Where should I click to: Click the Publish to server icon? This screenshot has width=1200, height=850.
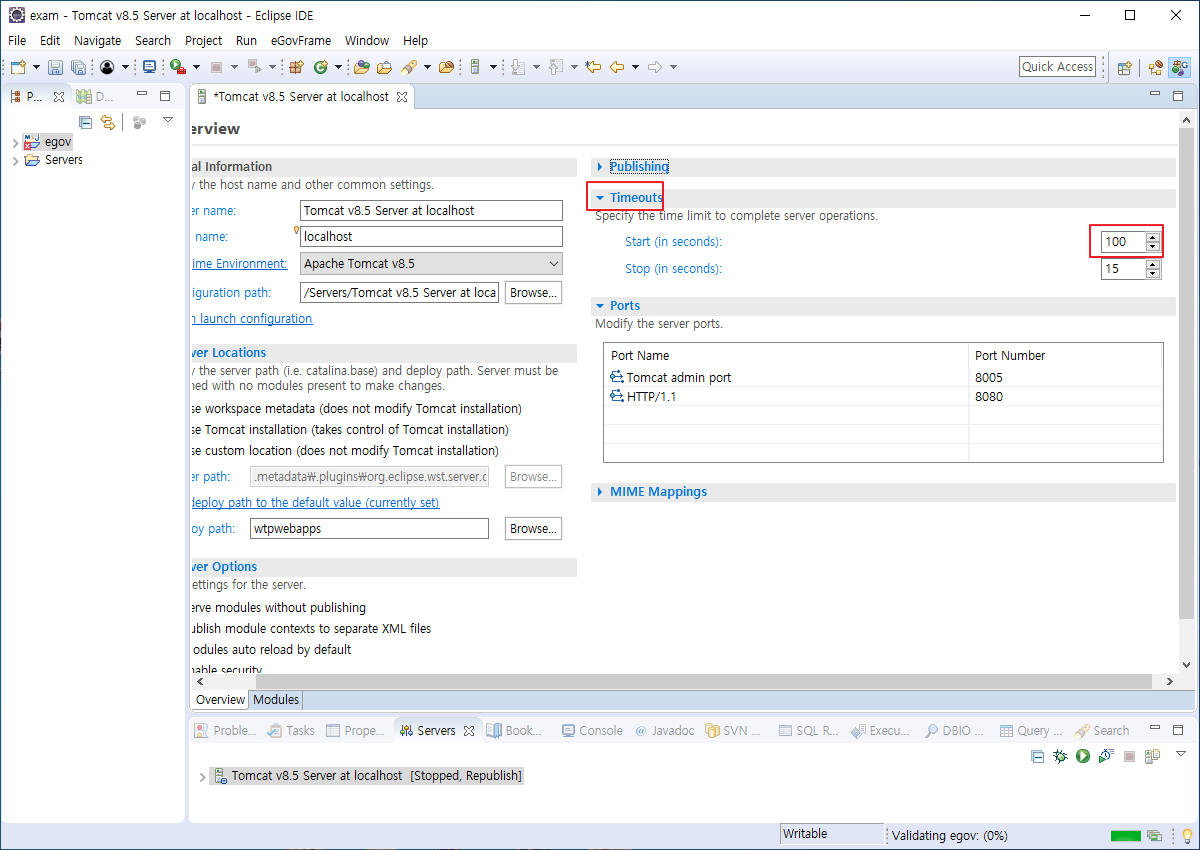(x=1152, y=756)
